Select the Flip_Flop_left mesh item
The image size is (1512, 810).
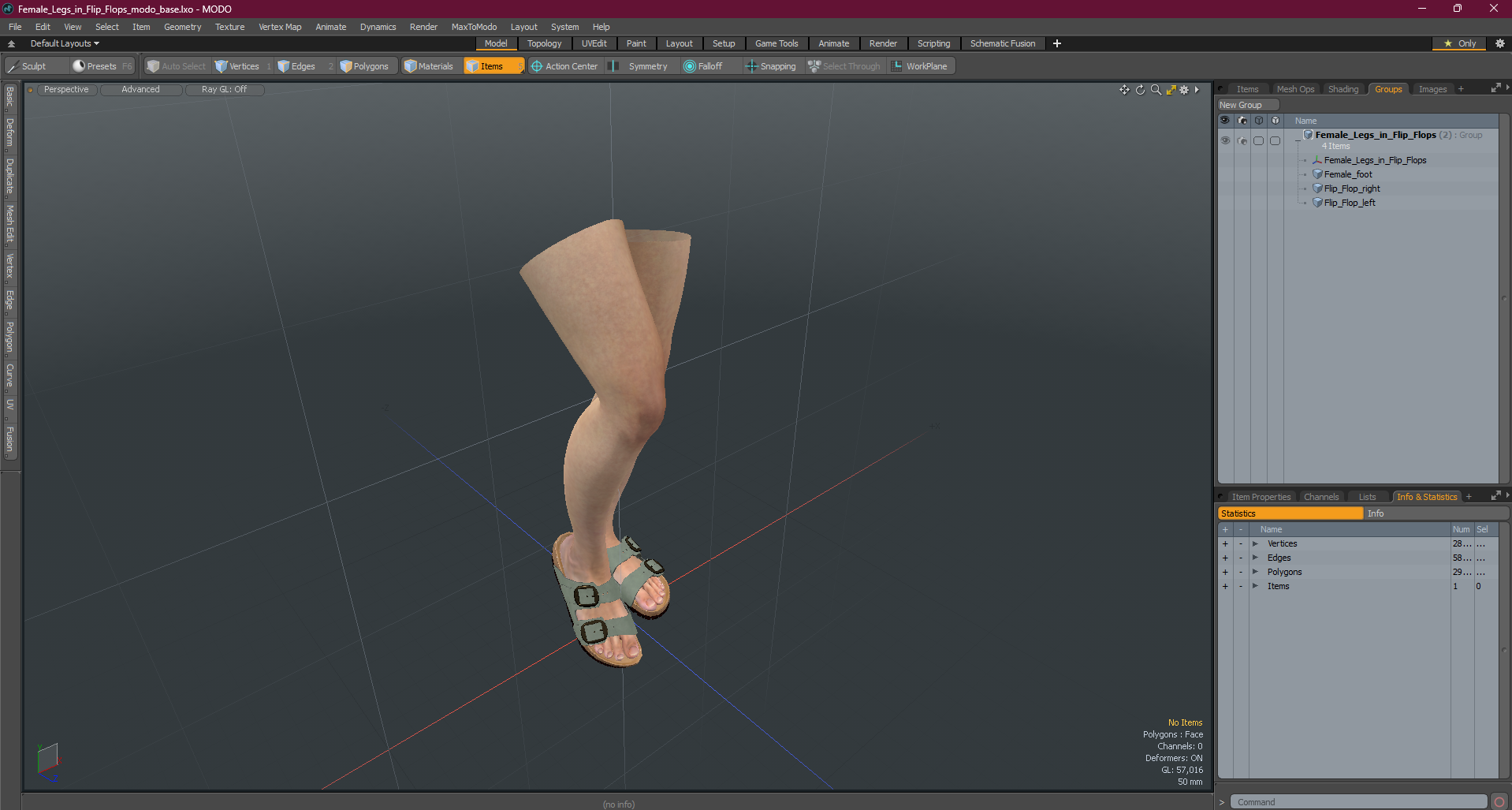pos(1350,203)
